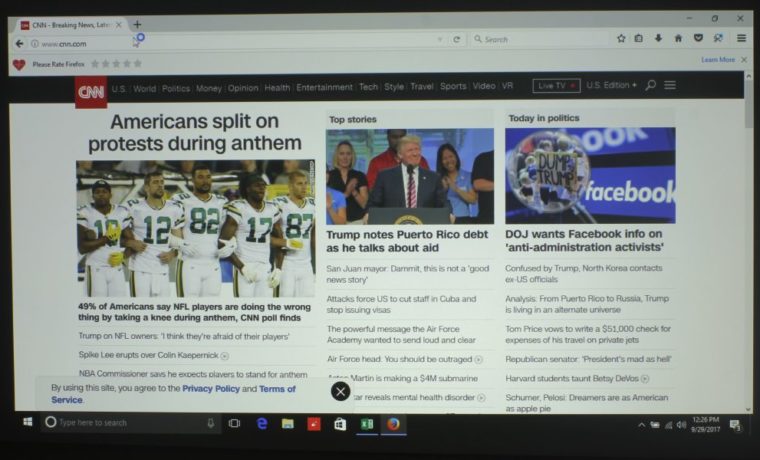Show bookmarks list icon in Firefox toolbar

[639, 38]
